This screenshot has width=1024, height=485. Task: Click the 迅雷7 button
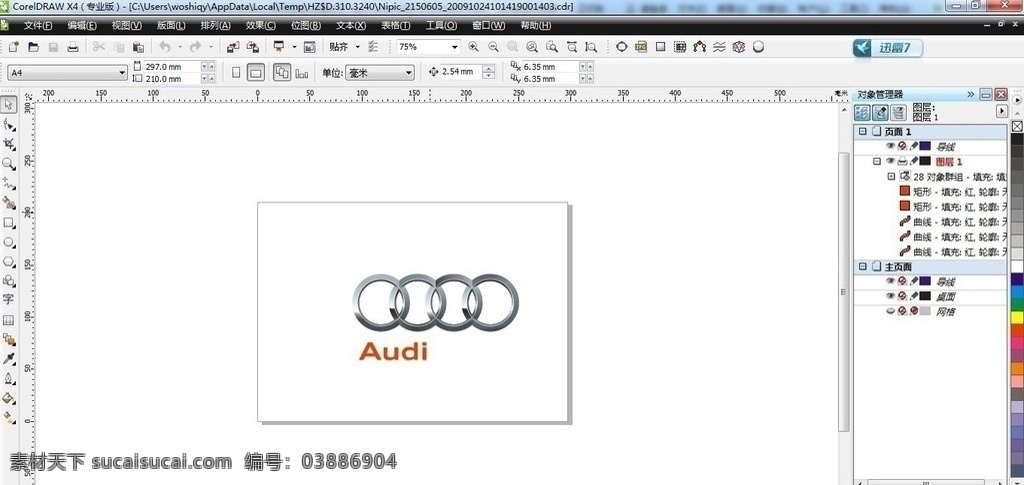[888, 48]
